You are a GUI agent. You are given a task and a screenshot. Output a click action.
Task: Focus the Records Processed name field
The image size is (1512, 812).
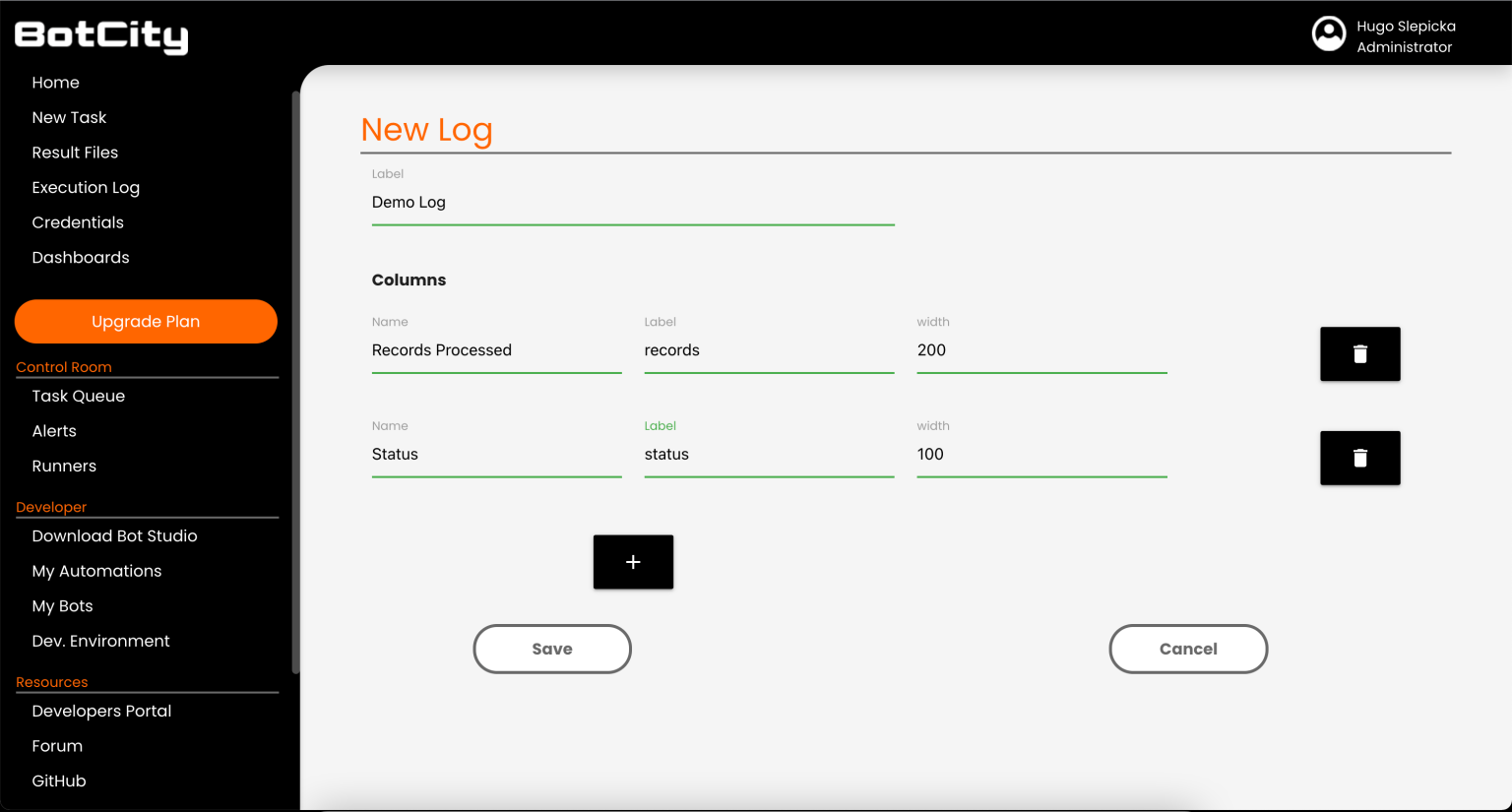(497, 350)
